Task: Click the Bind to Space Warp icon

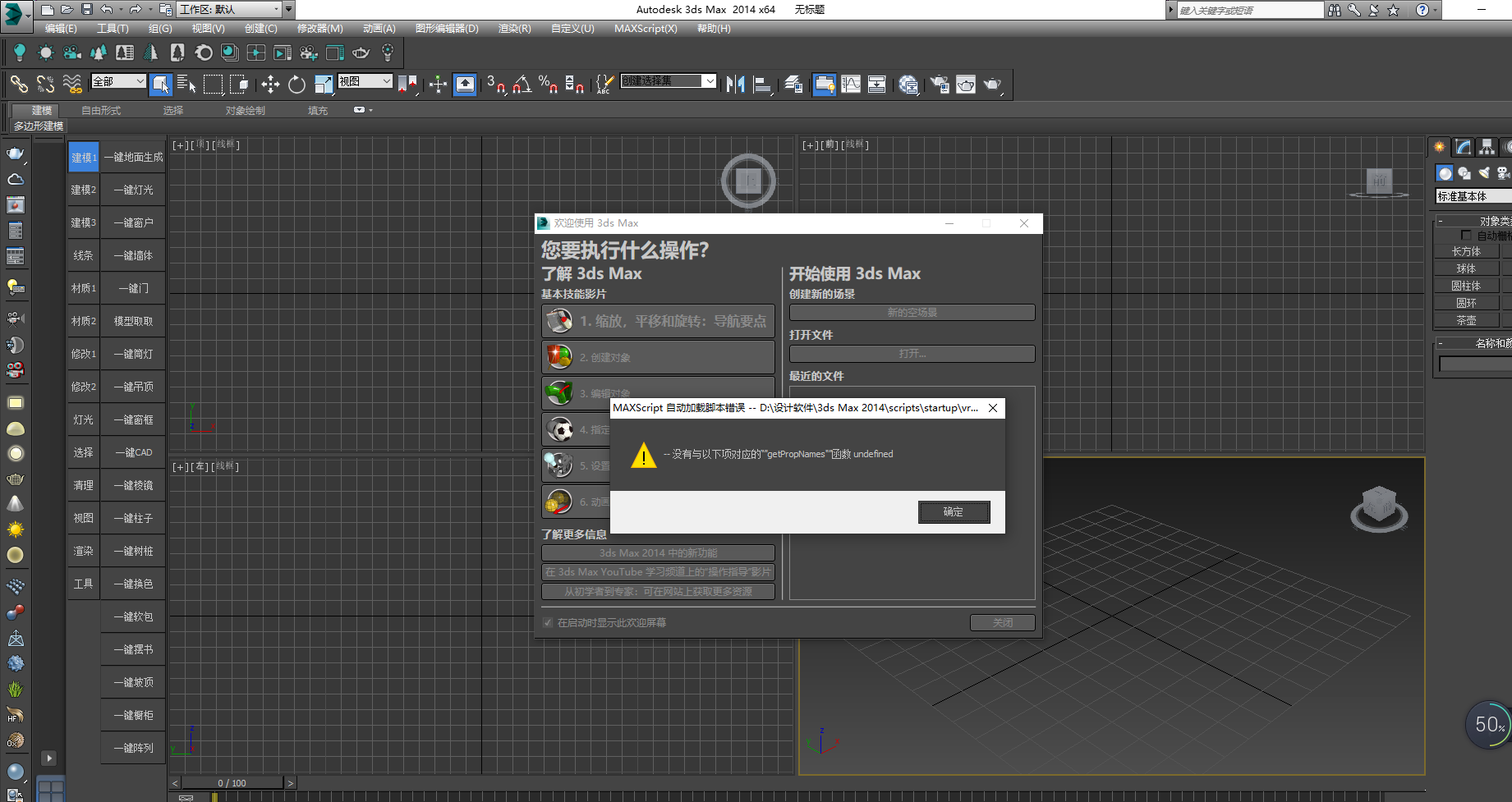Action: pyautogui.click(x=72, y=84)
